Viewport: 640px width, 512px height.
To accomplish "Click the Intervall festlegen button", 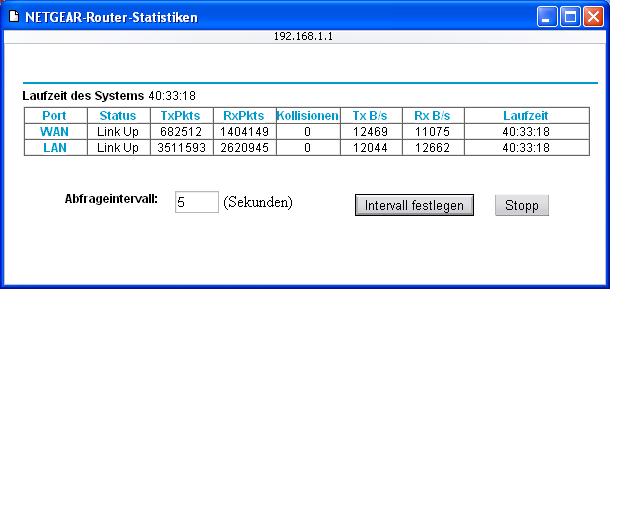I will pos(414,205).
